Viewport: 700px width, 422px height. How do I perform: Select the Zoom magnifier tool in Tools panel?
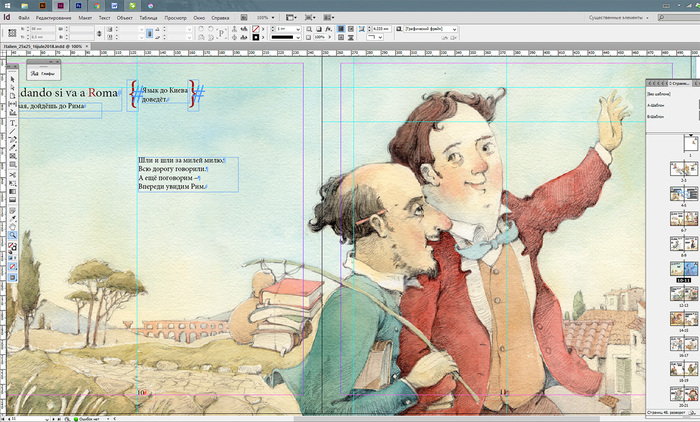12,236
